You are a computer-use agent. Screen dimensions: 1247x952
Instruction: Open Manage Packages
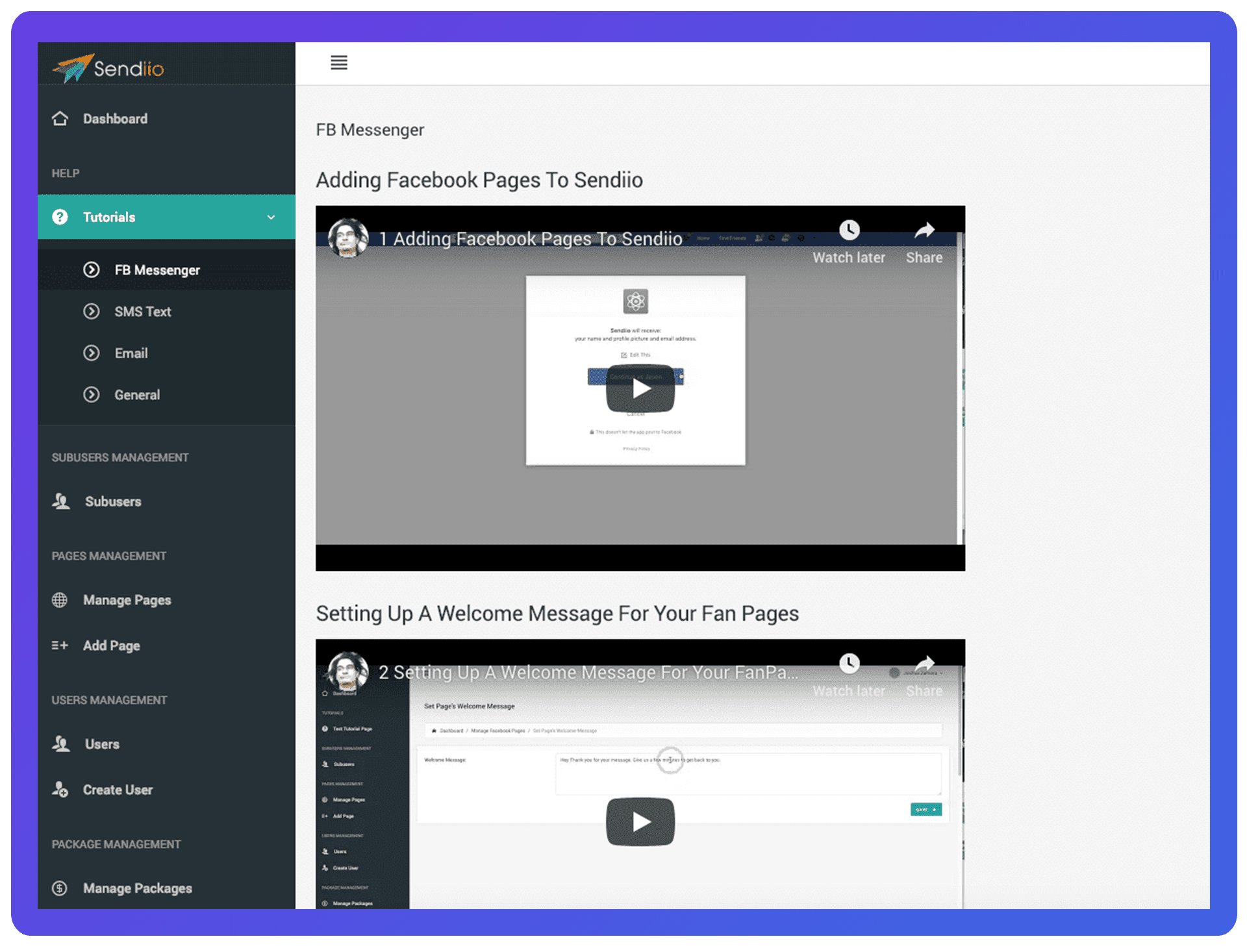[137, 888]
